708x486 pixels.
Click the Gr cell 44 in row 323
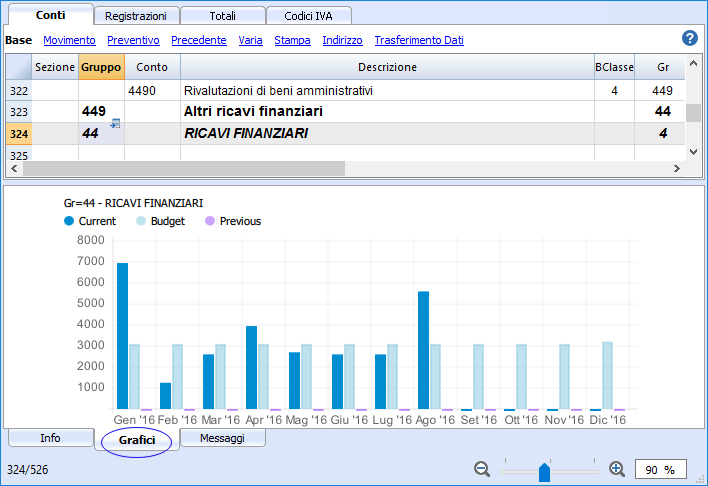pos(660,112)
